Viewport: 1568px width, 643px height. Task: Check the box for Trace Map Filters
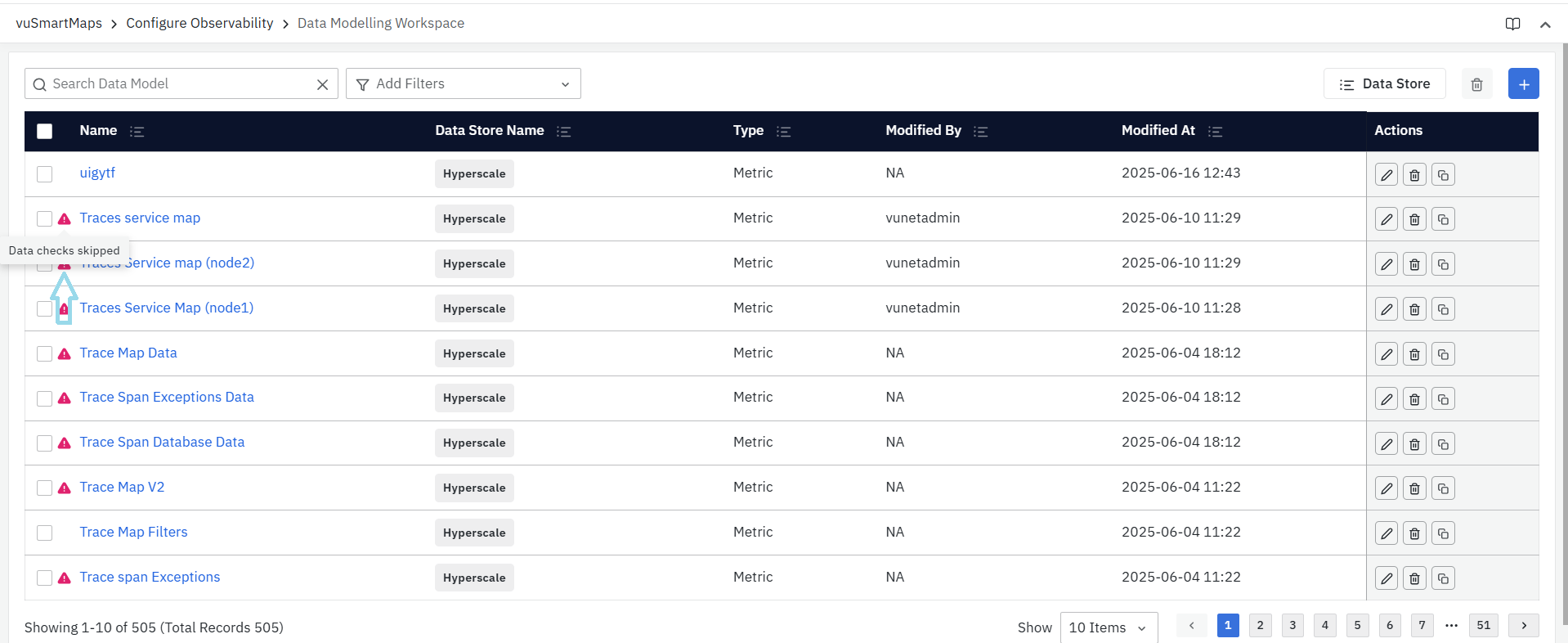45,533
